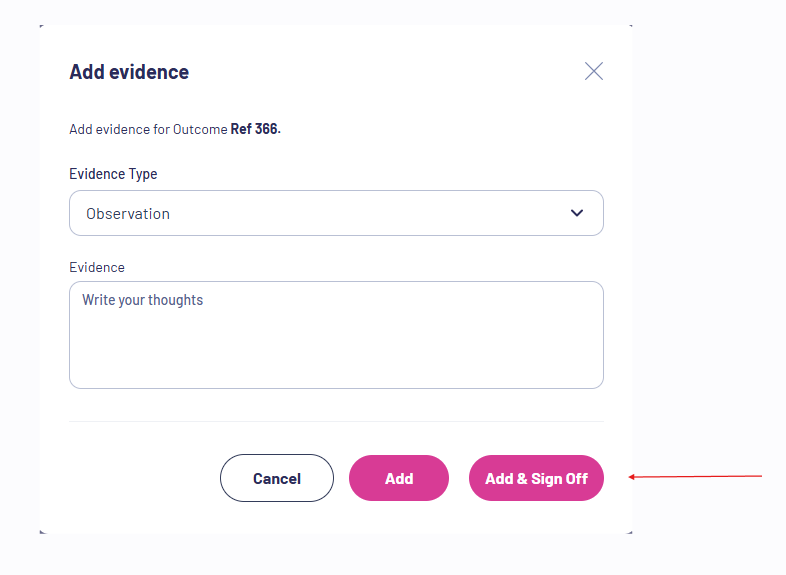This screenshot has height=575, width=786.
Task: Click the Add evidence for Outcome text
Action: [148, 129]
